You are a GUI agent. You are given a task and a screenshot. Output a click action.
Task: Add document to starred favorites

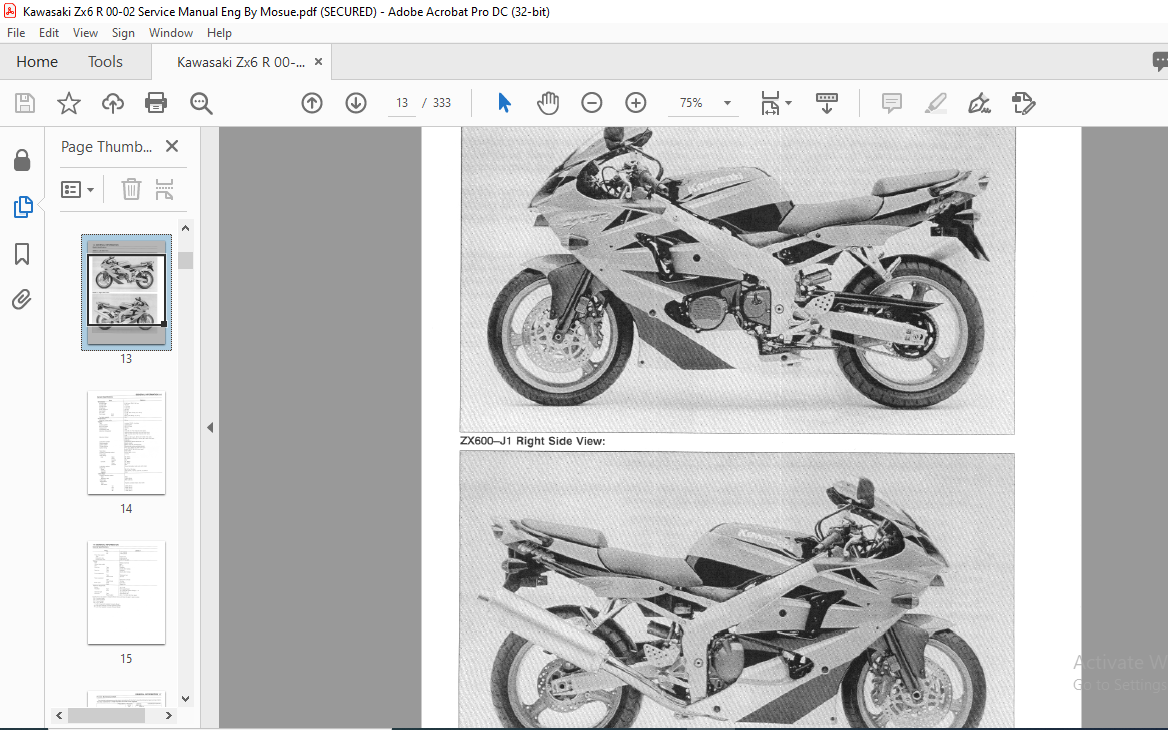point(69,103)
